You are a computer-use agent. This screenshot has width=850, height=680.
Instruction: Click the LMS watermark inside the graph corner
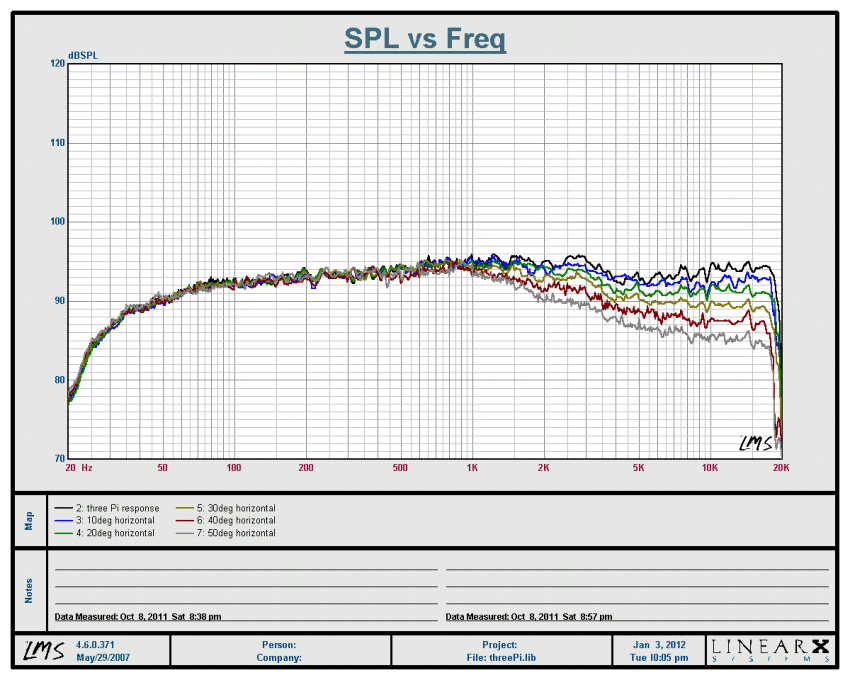[757, 443]
